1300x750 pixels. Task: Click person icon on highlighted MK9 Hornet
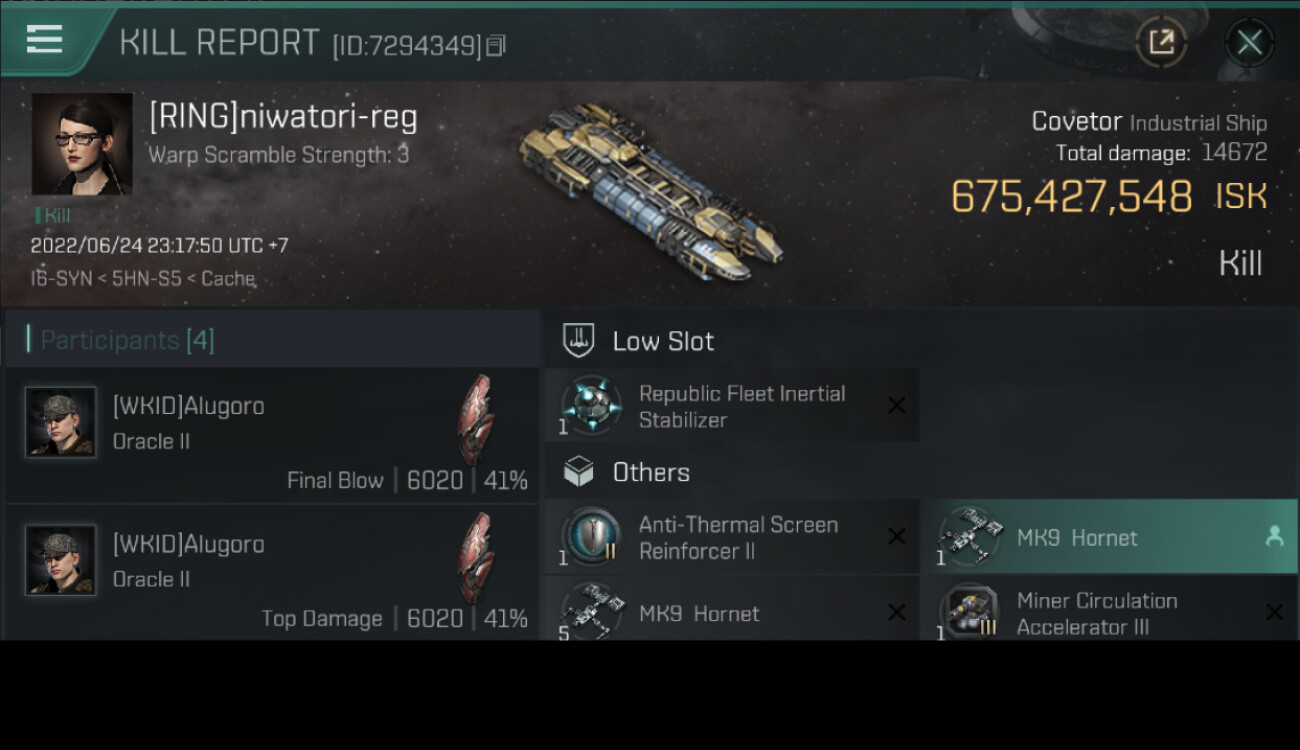[1274, 537]
